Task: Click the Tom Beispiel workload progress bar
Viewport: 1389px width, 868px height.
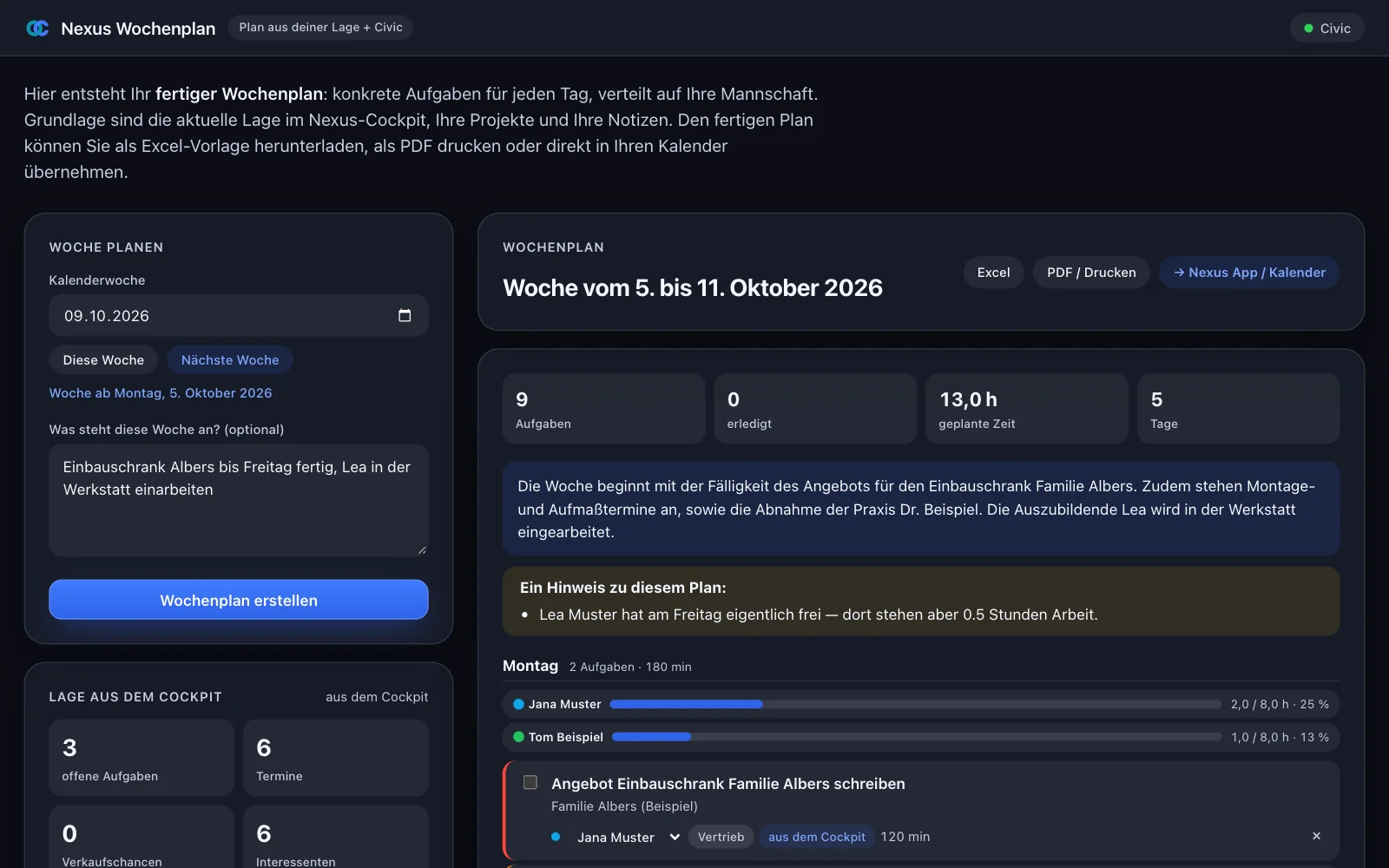Action: 917,737
